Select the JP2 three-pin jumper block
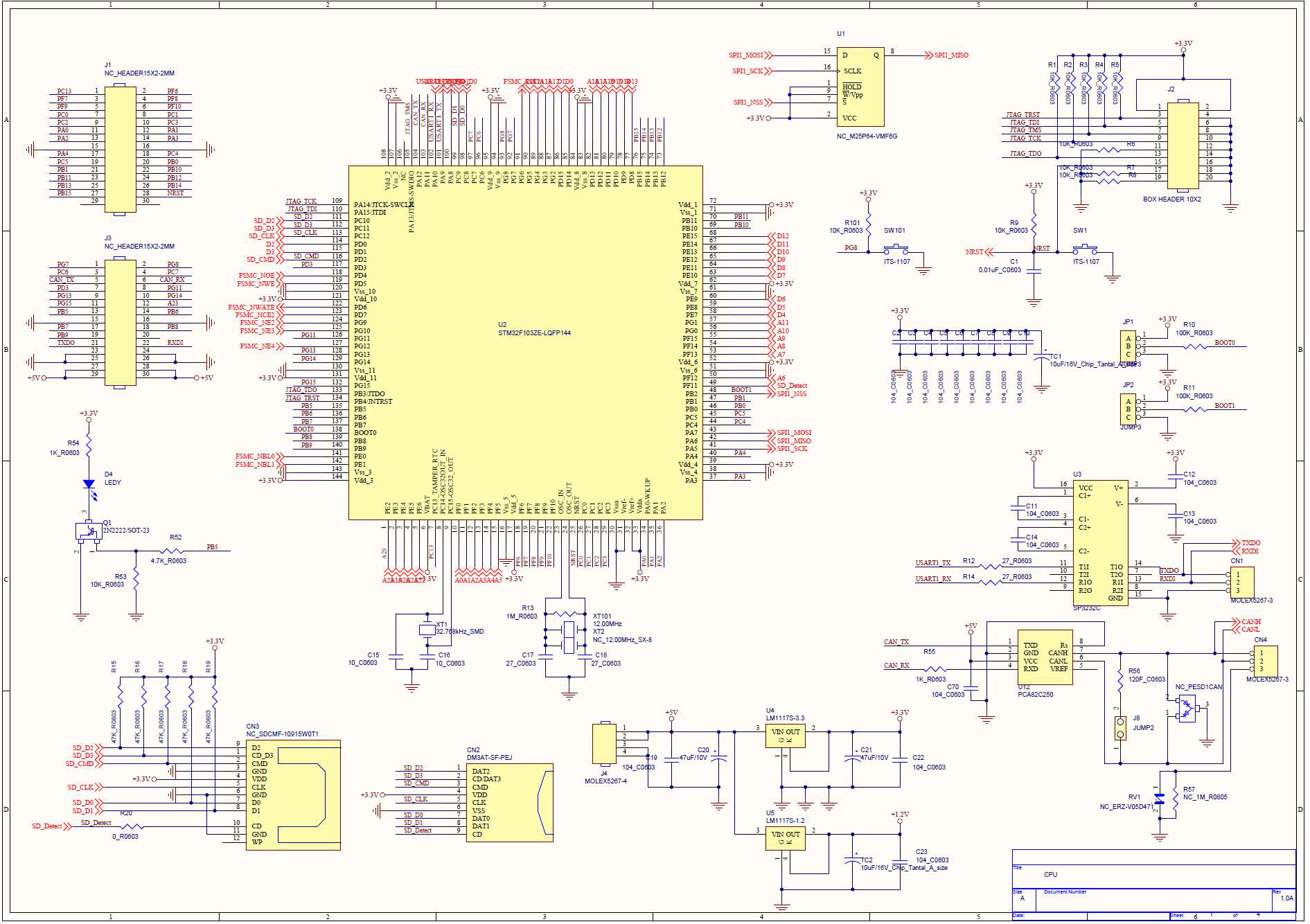The height and width of the screenshot is (924, 1310). coord(1128,409)
